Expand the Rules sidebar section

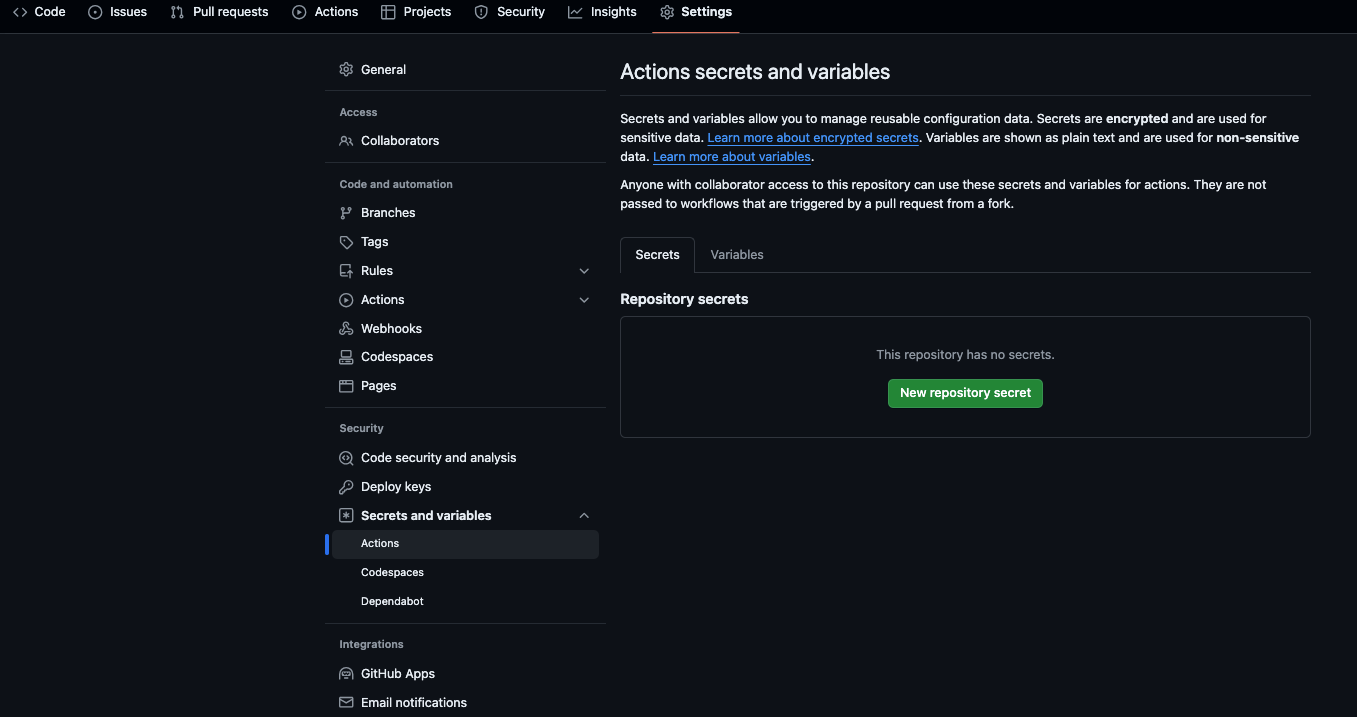click(x=583, y=270)
